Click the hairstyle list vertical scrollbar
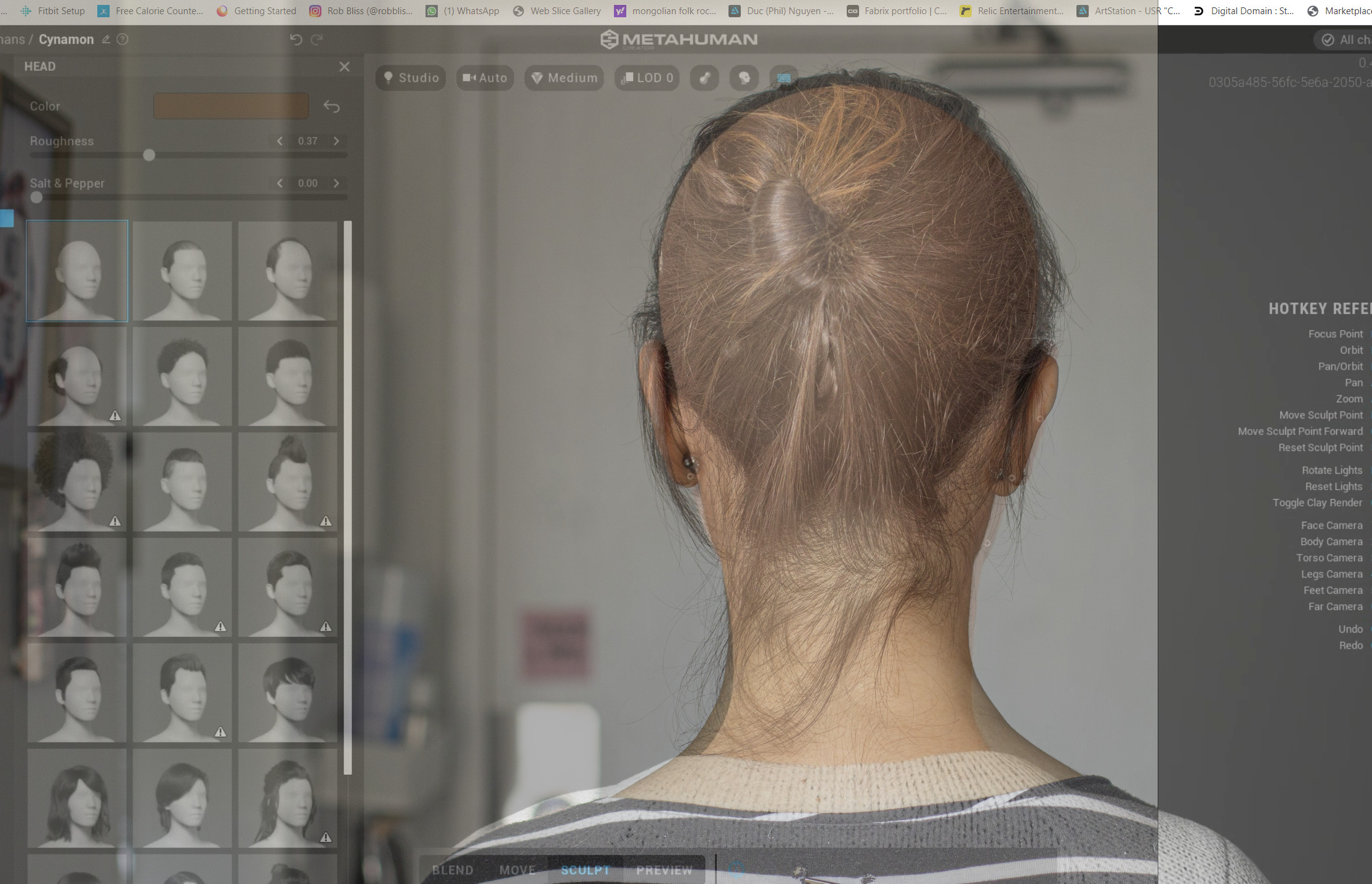The height and width of the screenshot is (884, 1372). pos(348,497)
